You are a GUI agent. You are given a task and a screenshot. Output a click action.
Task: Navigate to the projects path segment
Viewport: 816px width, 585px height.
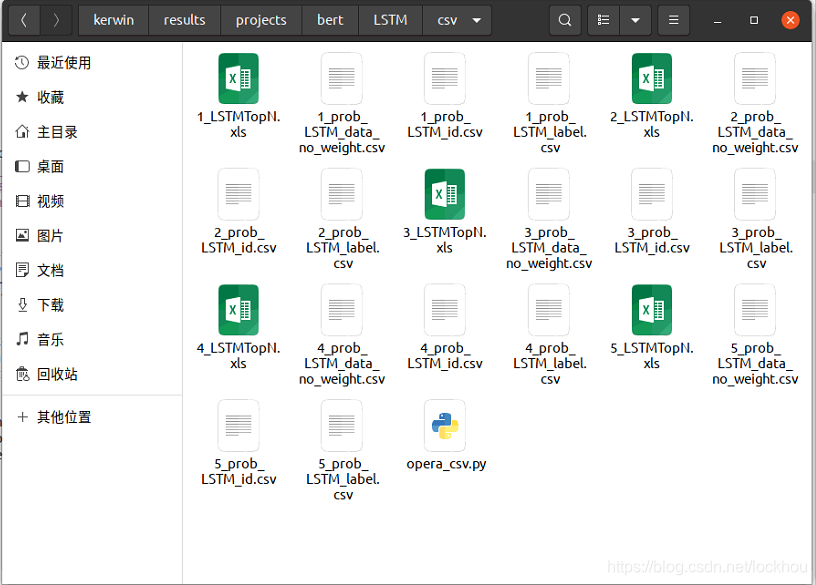(x=261, y=20)
